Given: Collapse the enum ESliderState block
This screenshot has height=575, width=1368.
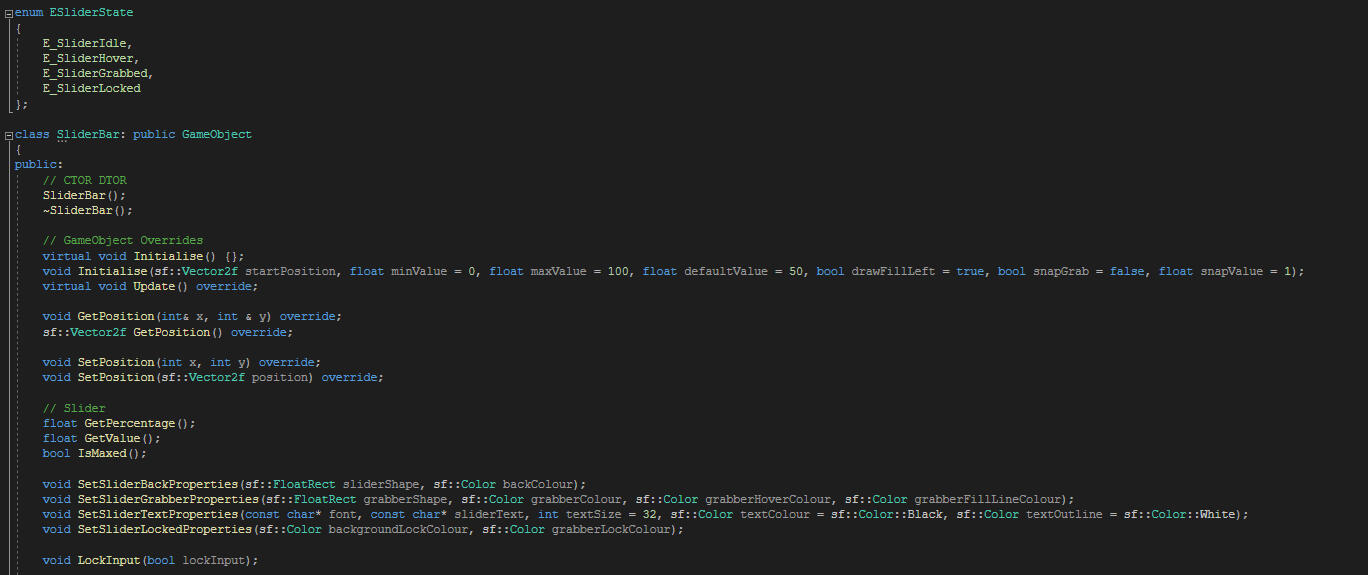Looking at the screenshot, I should (x=9, y=13).
